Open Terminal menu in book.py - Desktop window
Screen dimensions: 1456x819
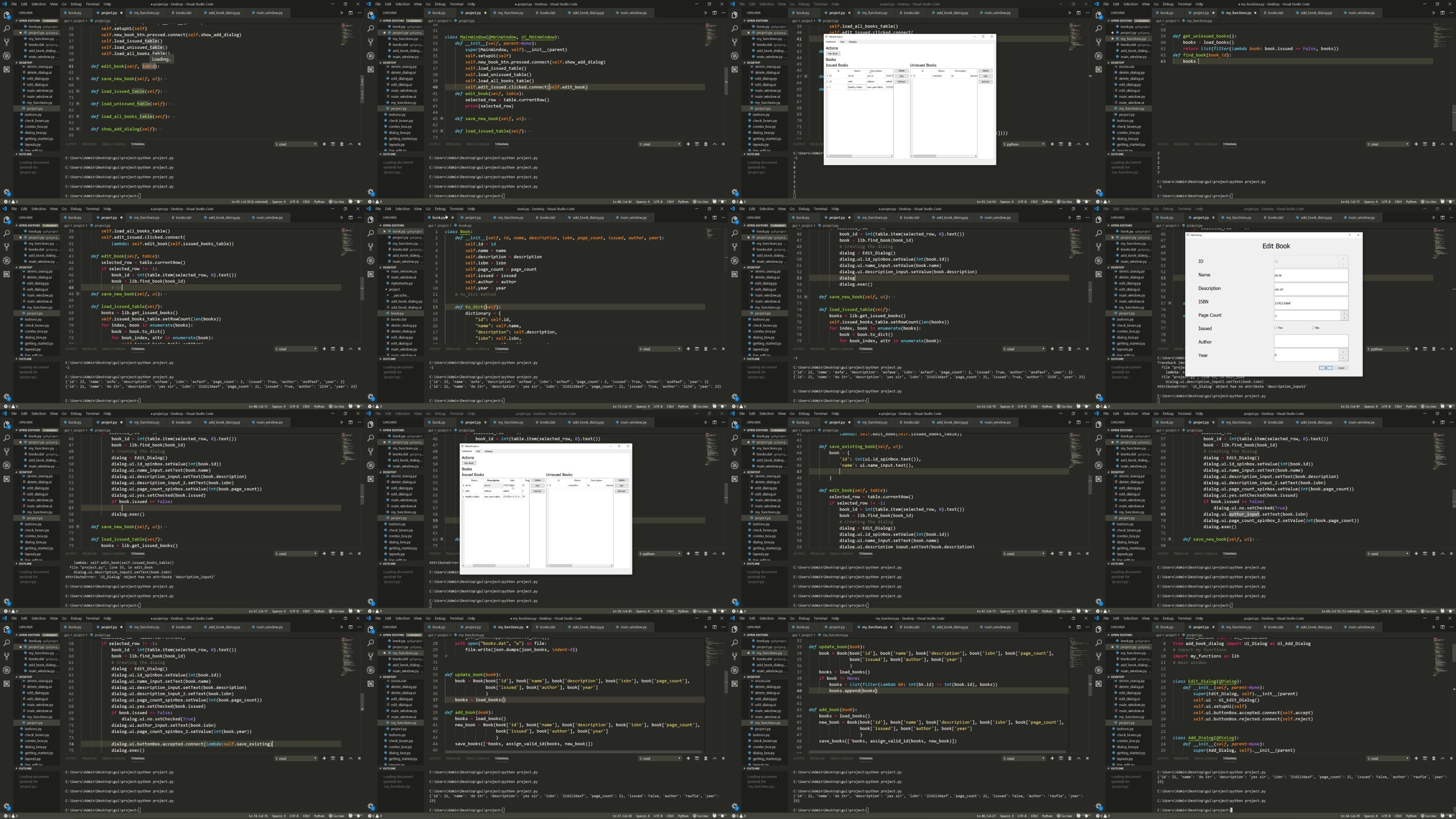click(456, 208)
